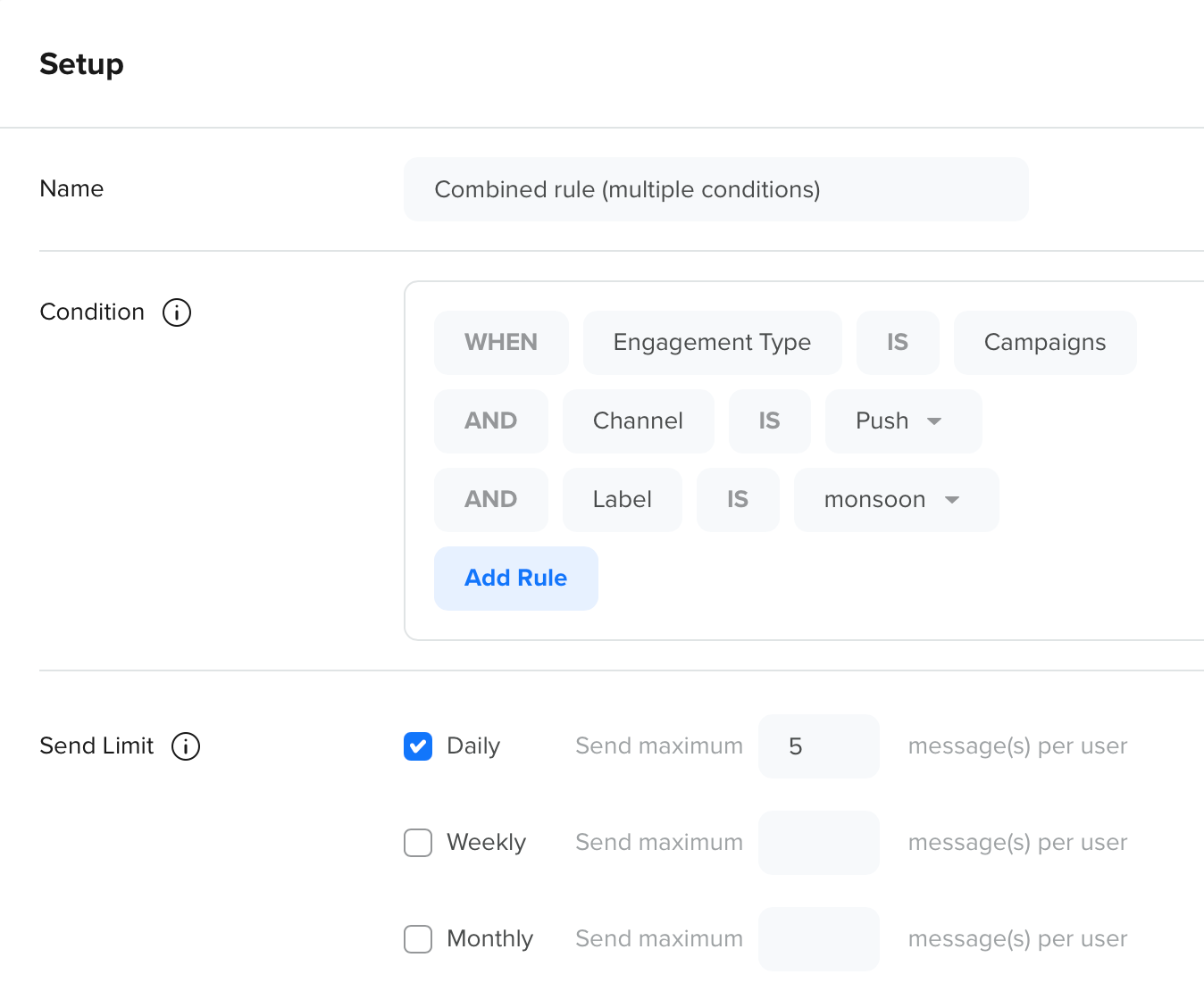The image size is (1204, 991).
Task: Open the Push channel dropdown
Action: [x=904, y=421]
